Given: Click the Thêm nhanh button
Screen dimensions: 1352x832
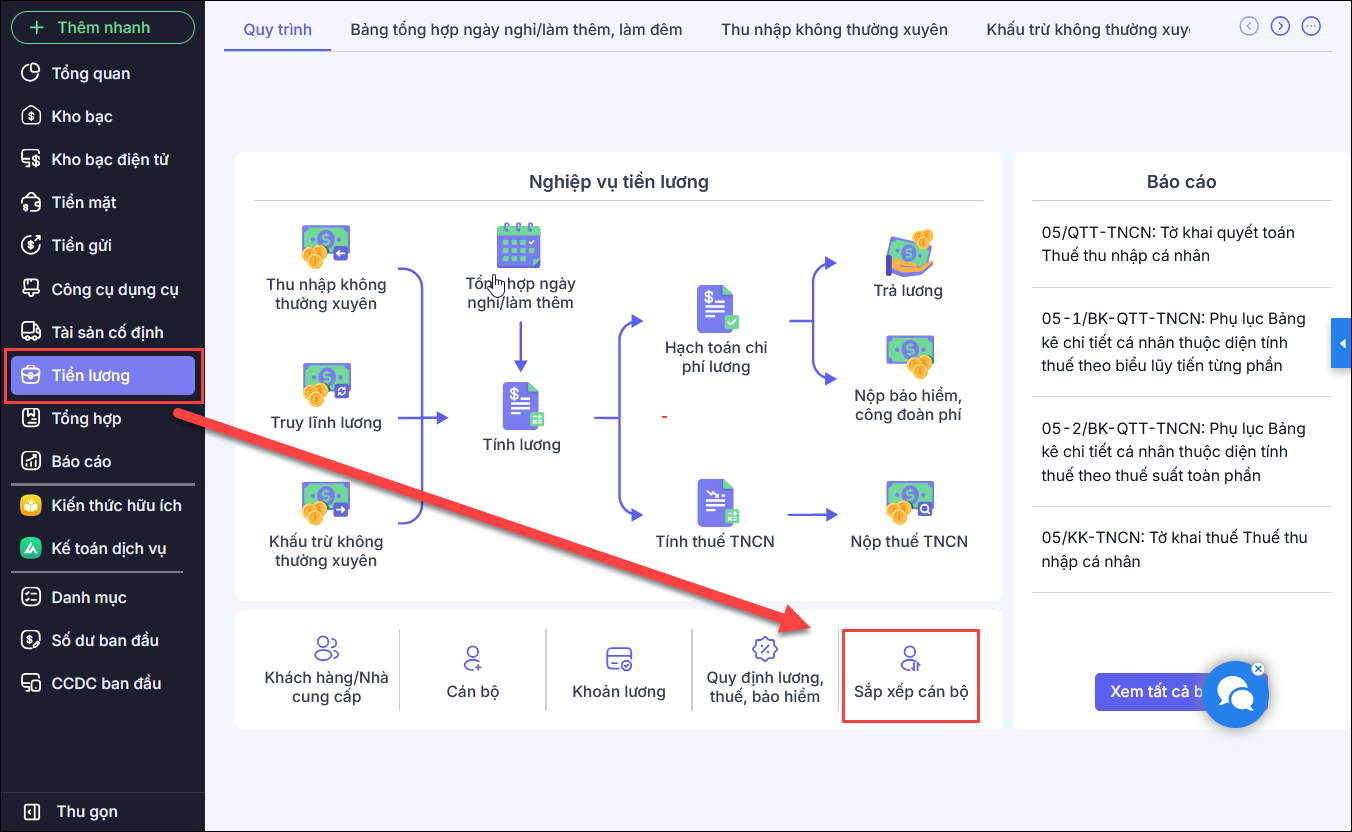Looking at the screenshot, I should 103,27.
